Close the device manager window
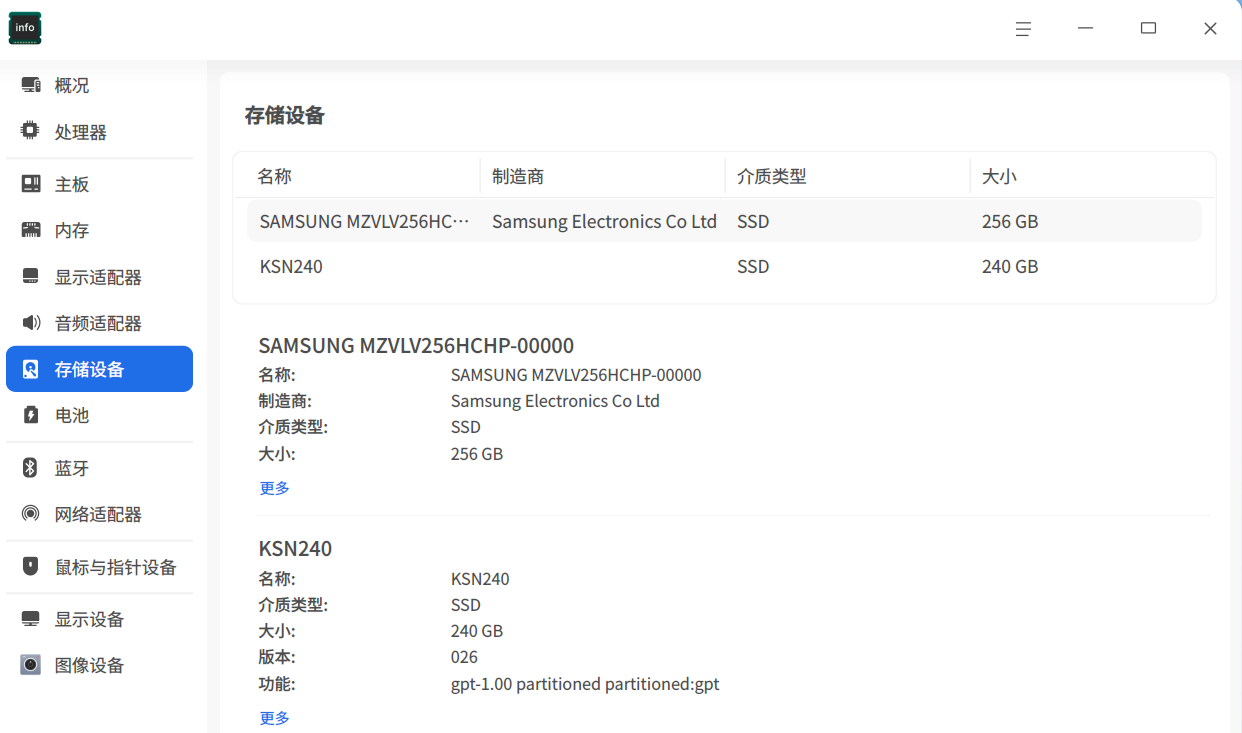The image size is (1242, 733). 1210,29
